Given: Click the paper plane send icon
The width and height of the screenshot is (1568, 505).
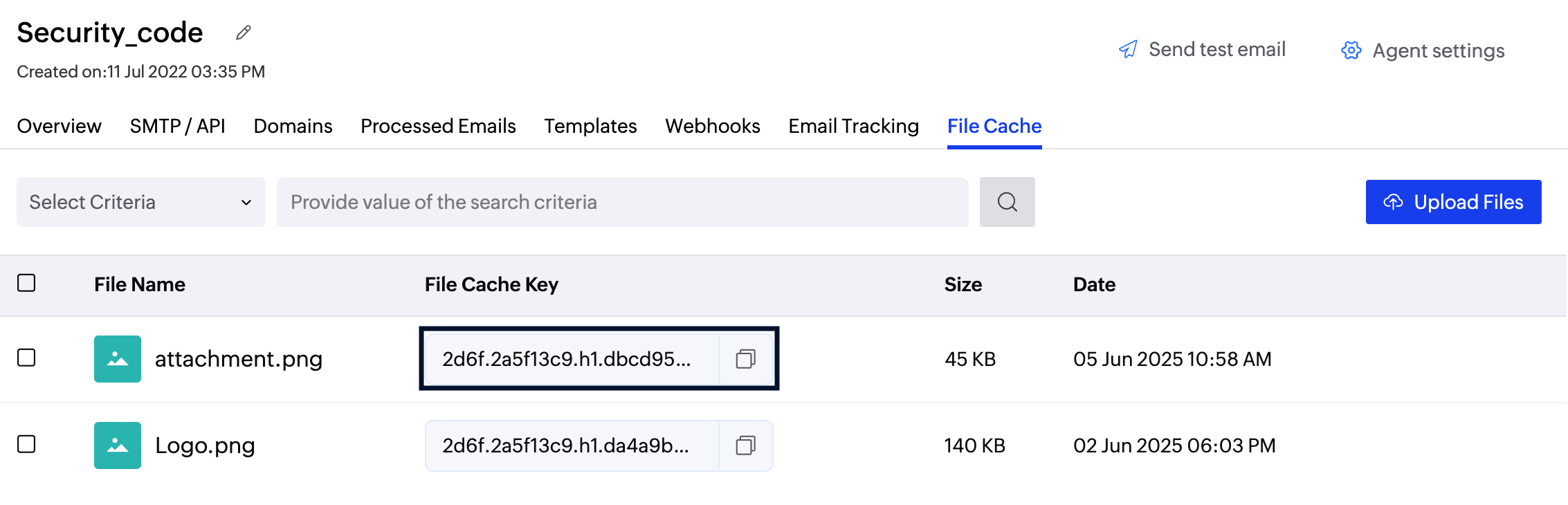Looking at the screenshot, I should [1128, 49].
